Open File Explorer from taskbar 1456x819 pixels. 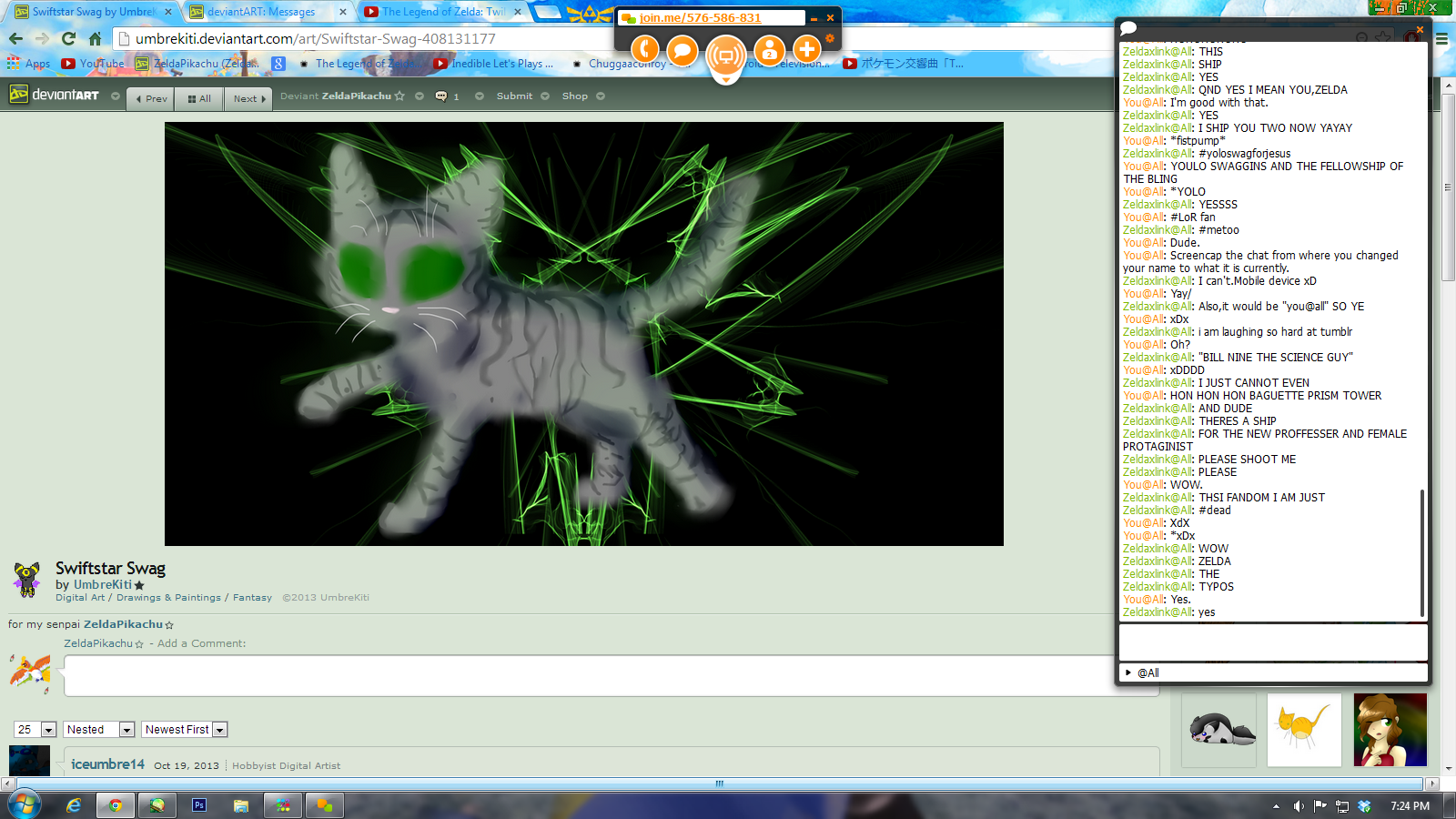tap(241, 805)
